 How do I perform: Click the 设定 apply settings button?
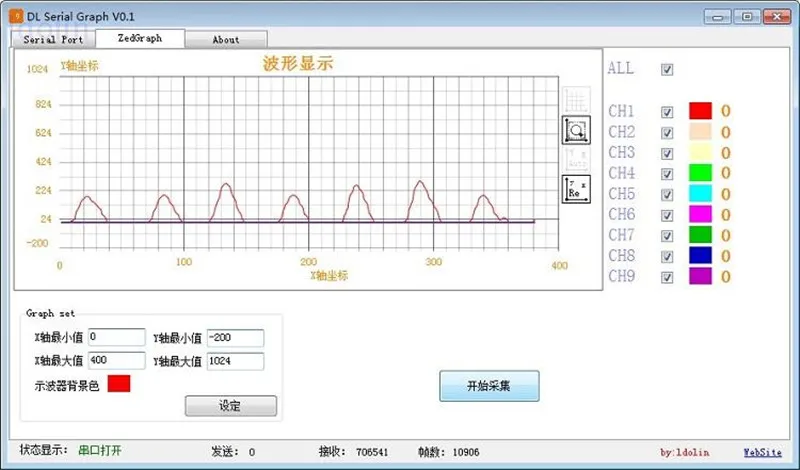[x=231, y=406]
